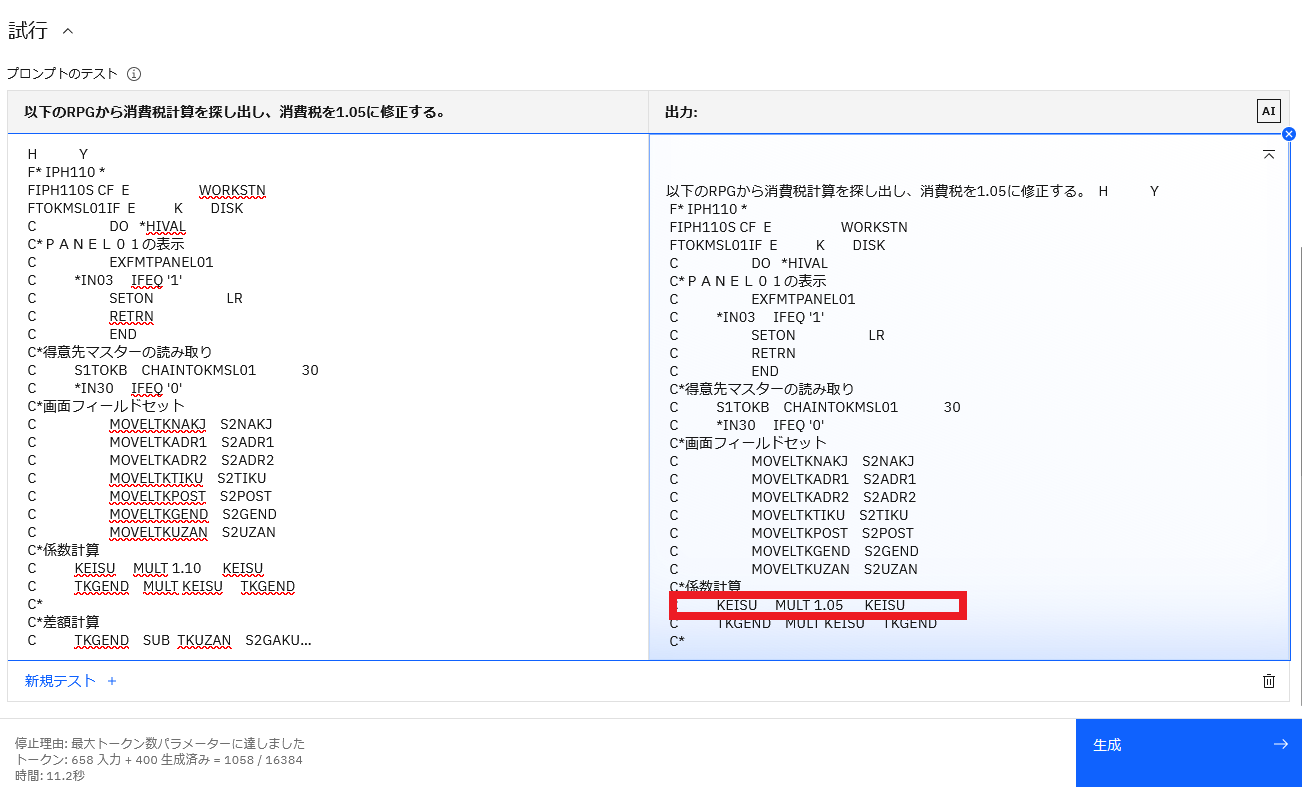Screen dimensions: 1302x787
Task: Click output line 'F* IPH110 *'
Action: pyautogui.click(x=709, y=209)
